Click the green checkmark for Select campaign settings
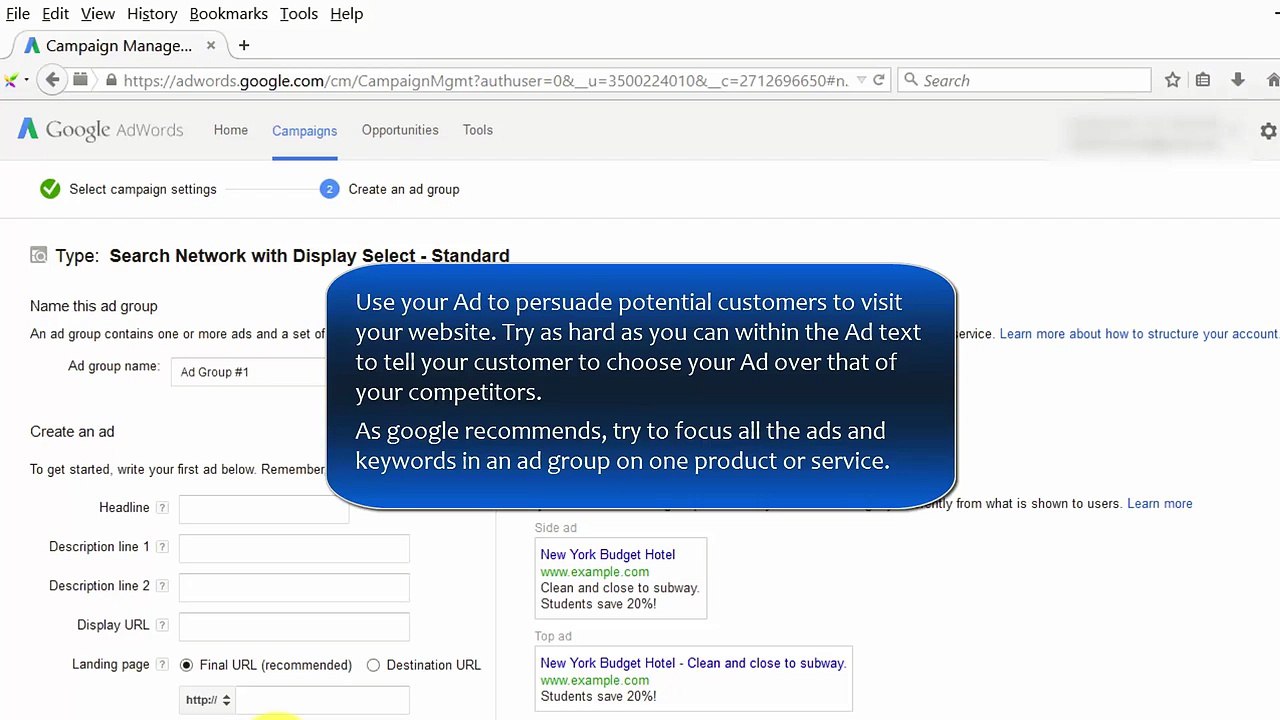Viewport: 1280px width, 720px height. 50,189
